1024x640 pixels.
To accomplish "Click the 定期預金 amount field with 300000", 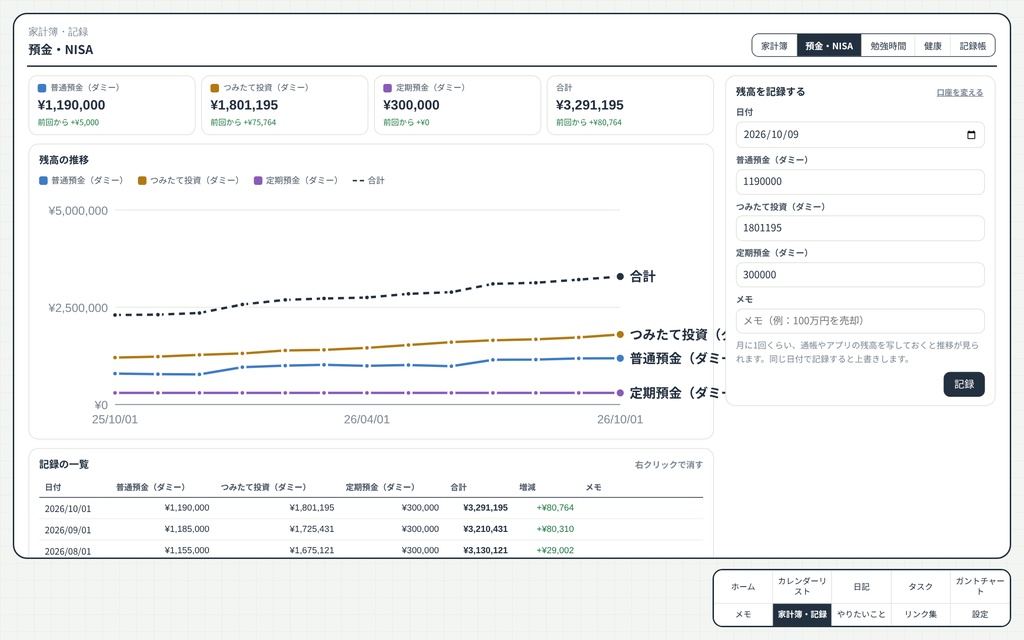I will pyautogui.click(x=860, y=275).
